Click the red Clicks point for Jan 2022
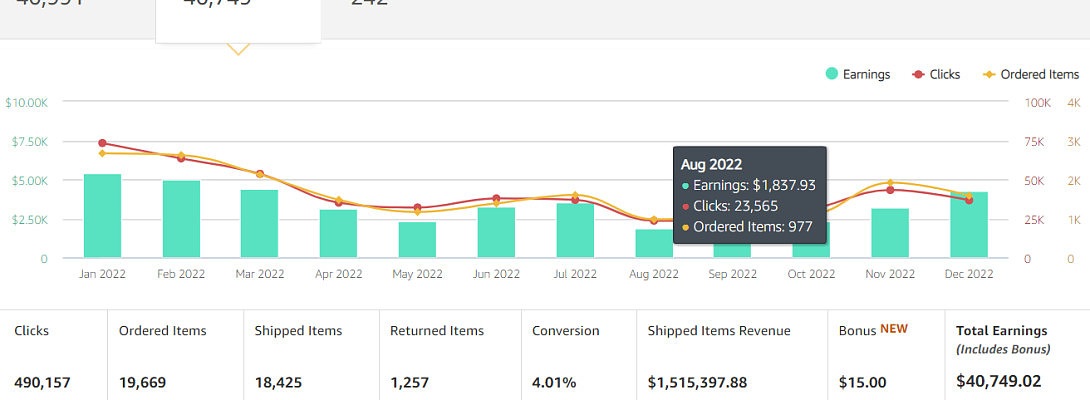 [x=102, y=143]
